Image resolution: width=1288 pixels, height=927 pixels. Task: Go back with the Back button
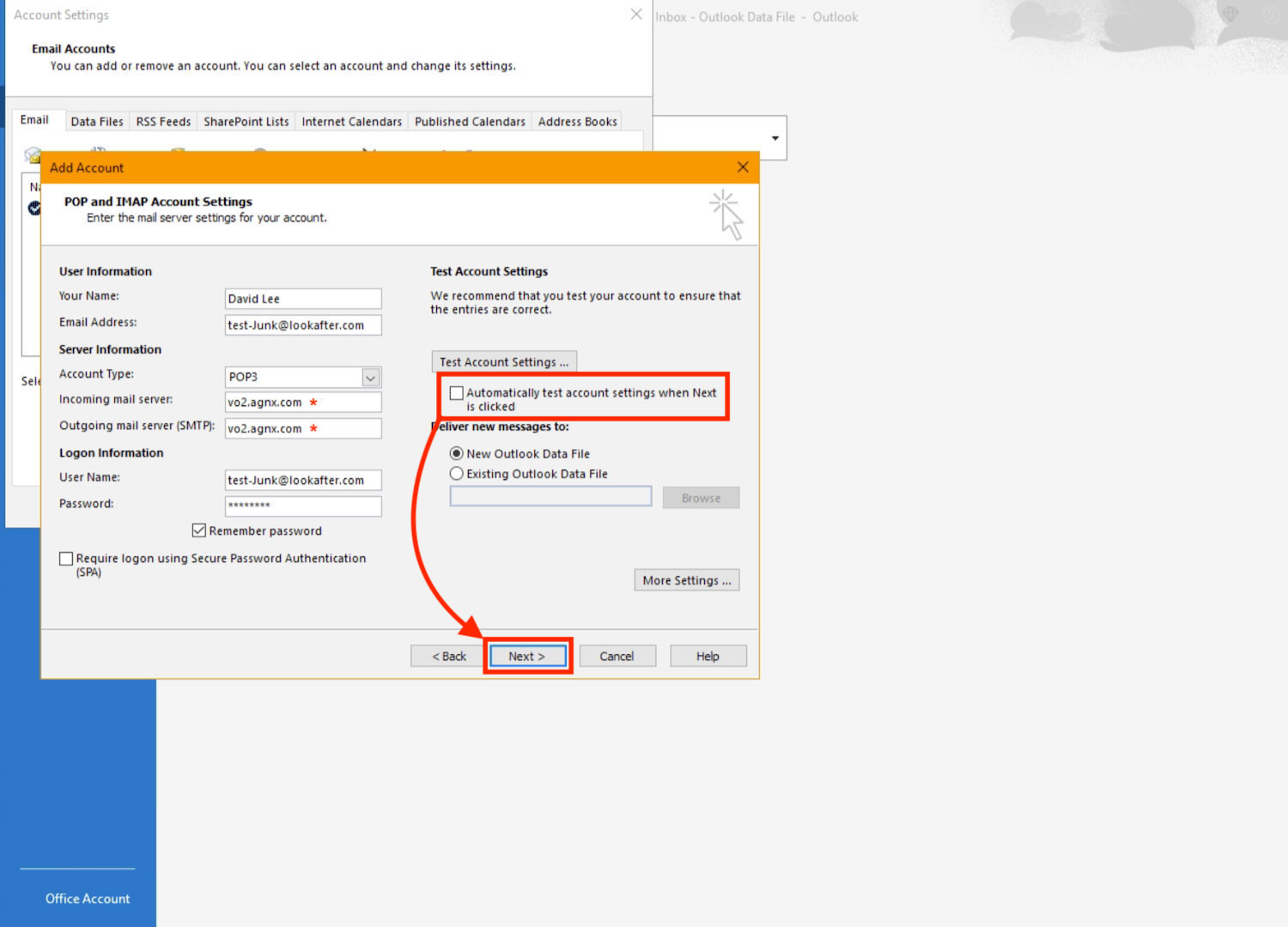click(449, 656)
